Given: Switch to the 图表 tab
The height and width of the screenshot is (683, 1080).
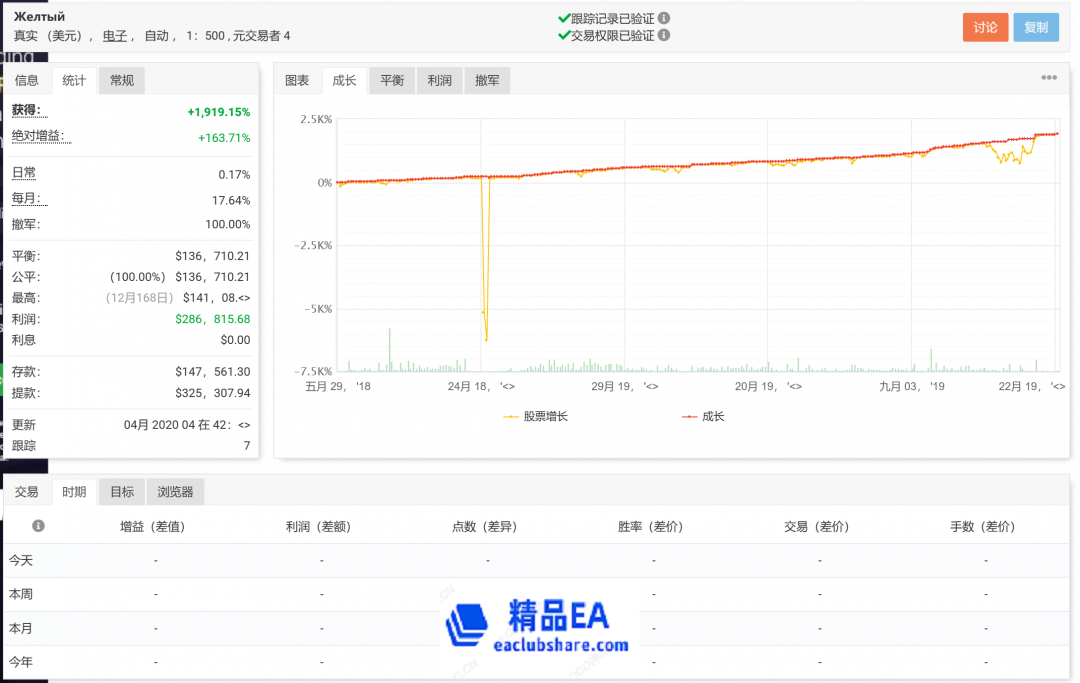Looking at the screenshot, I should [297, 81].
